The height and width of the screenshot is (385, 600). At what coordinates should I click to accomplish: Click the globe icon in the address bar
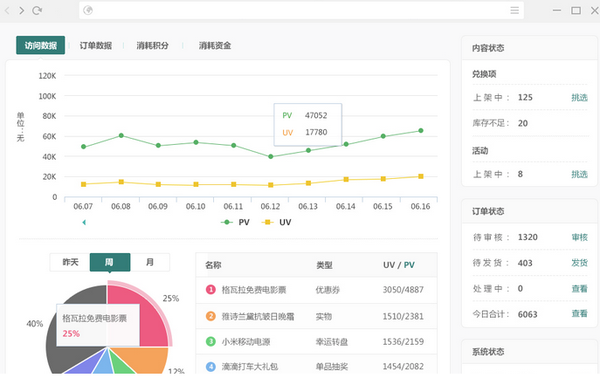(88, 10)
